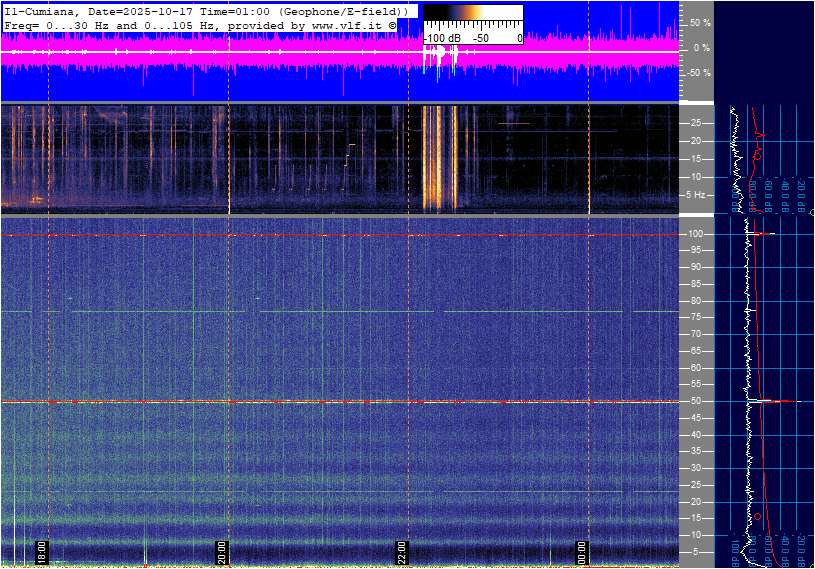Image resolution: width=815 pixels, height=569 pixels.
Task: Click the 100 Hz label on lower frequency axis
Action: pyautogui.click(x=695, y=234)
